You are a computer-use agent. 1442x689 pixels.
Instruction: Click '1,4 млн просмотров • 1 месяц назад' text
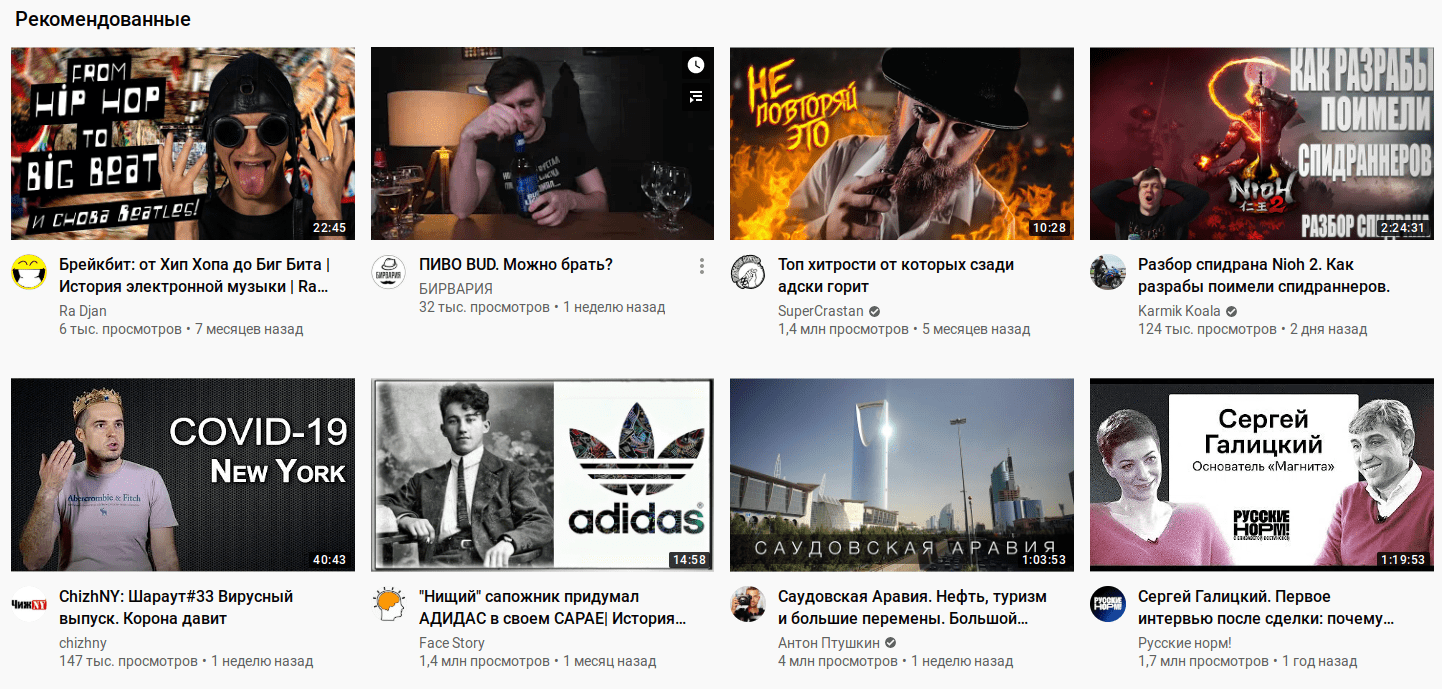[538, 661]
